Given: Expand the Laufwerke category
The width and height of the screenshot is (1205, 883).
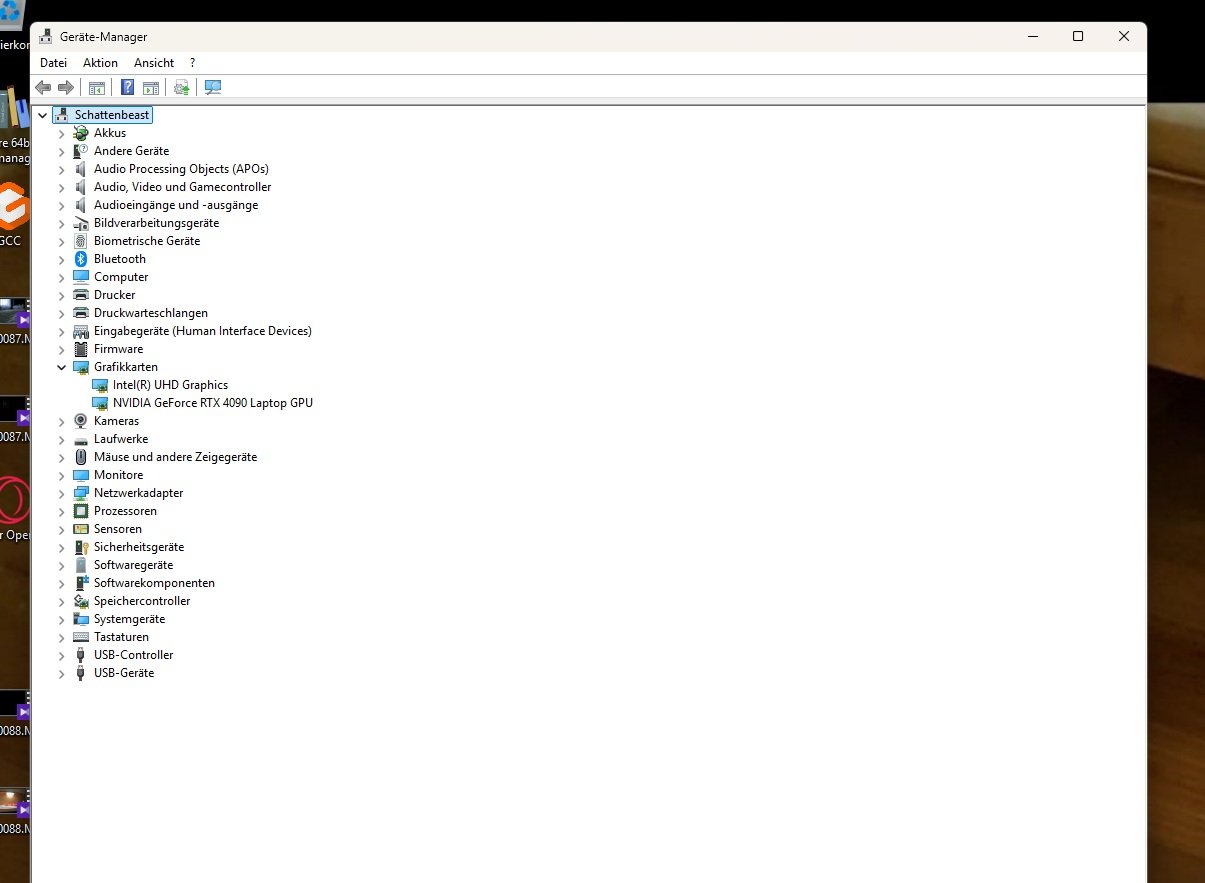Looking at the screenshot, I should (x=61, y=439).
